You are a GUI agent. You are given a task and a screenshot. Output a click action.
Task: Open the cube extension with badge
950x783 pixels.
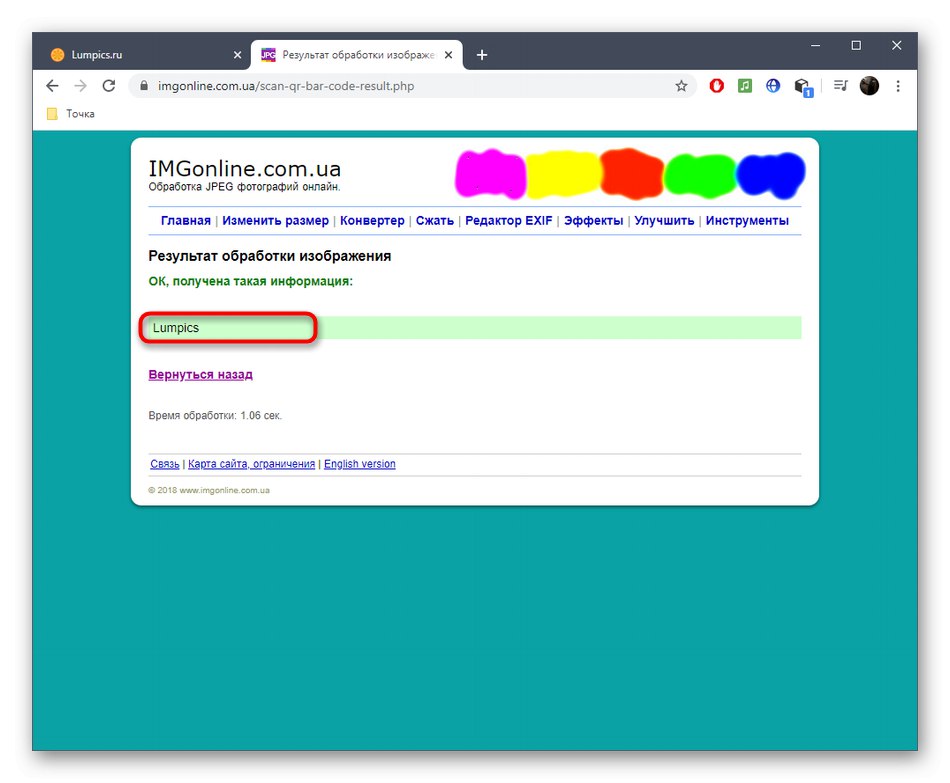(x=803, y=87)
